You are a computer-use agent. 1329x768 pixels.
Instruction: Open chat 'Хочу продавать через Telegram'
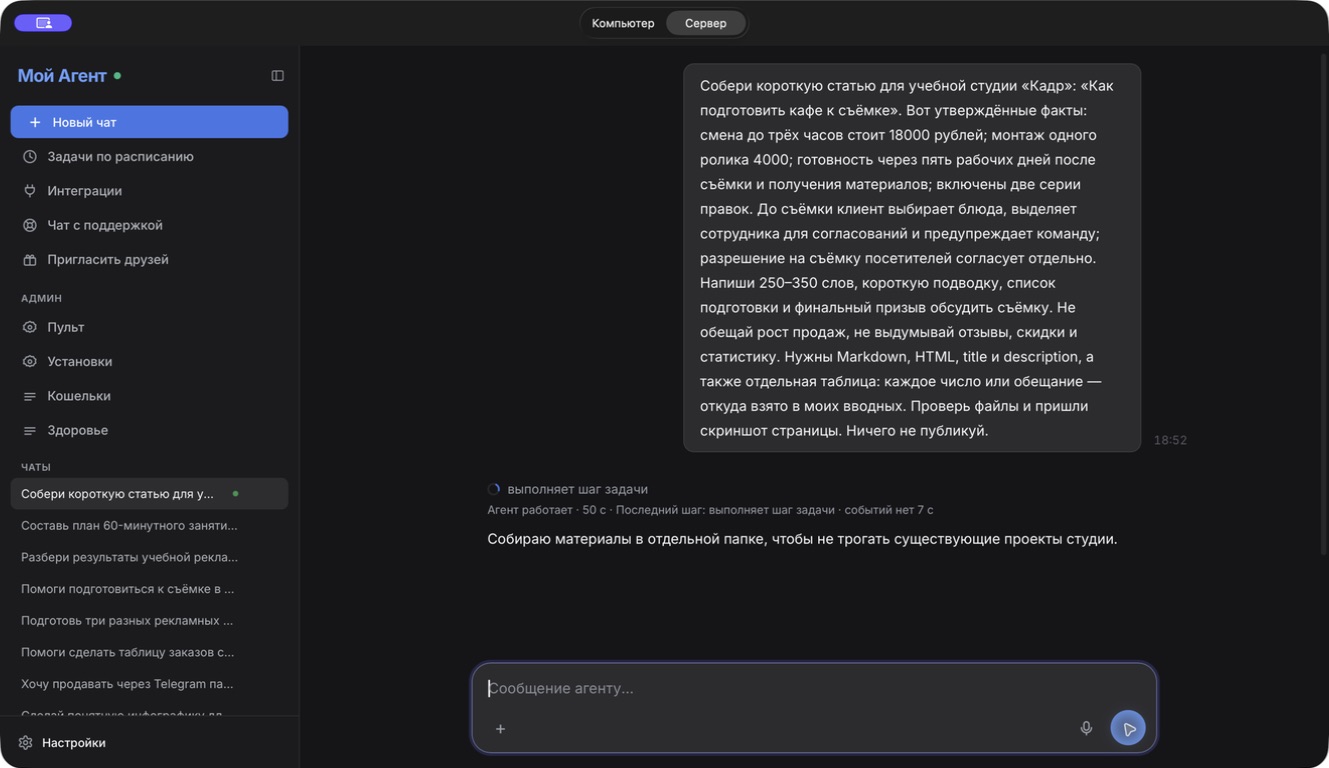[149, 684]
